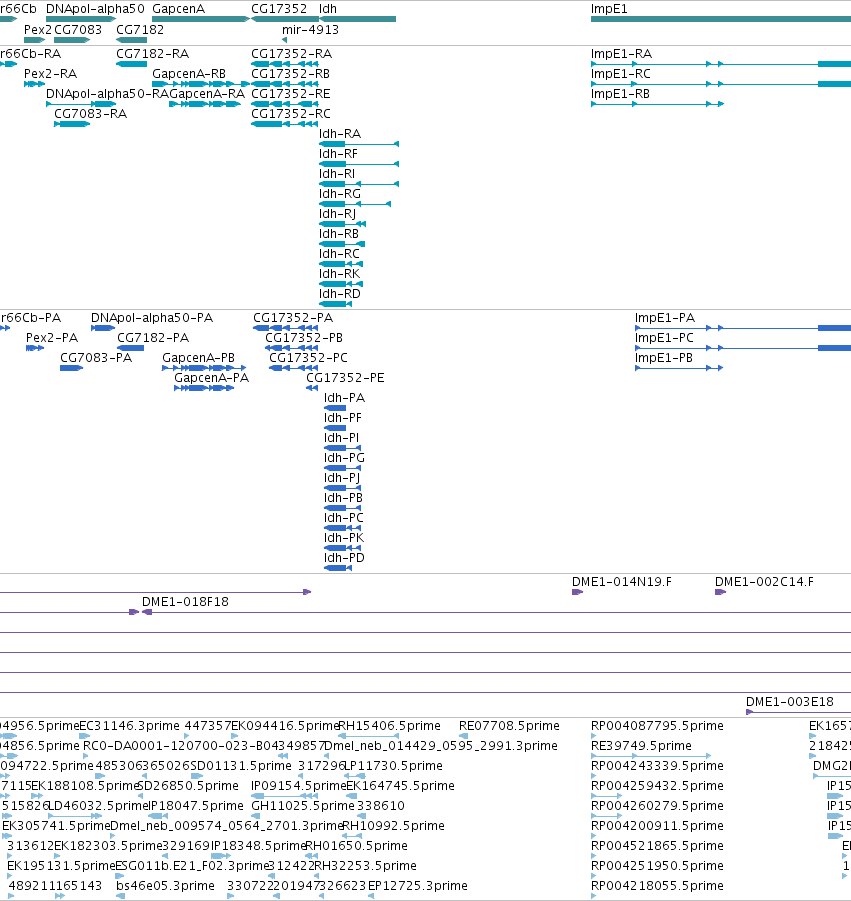Image resolution: width=851 pixels, height=901 pixels.
Task: Open the CG17352-RA transcript
Action: [x=291, y=54]
